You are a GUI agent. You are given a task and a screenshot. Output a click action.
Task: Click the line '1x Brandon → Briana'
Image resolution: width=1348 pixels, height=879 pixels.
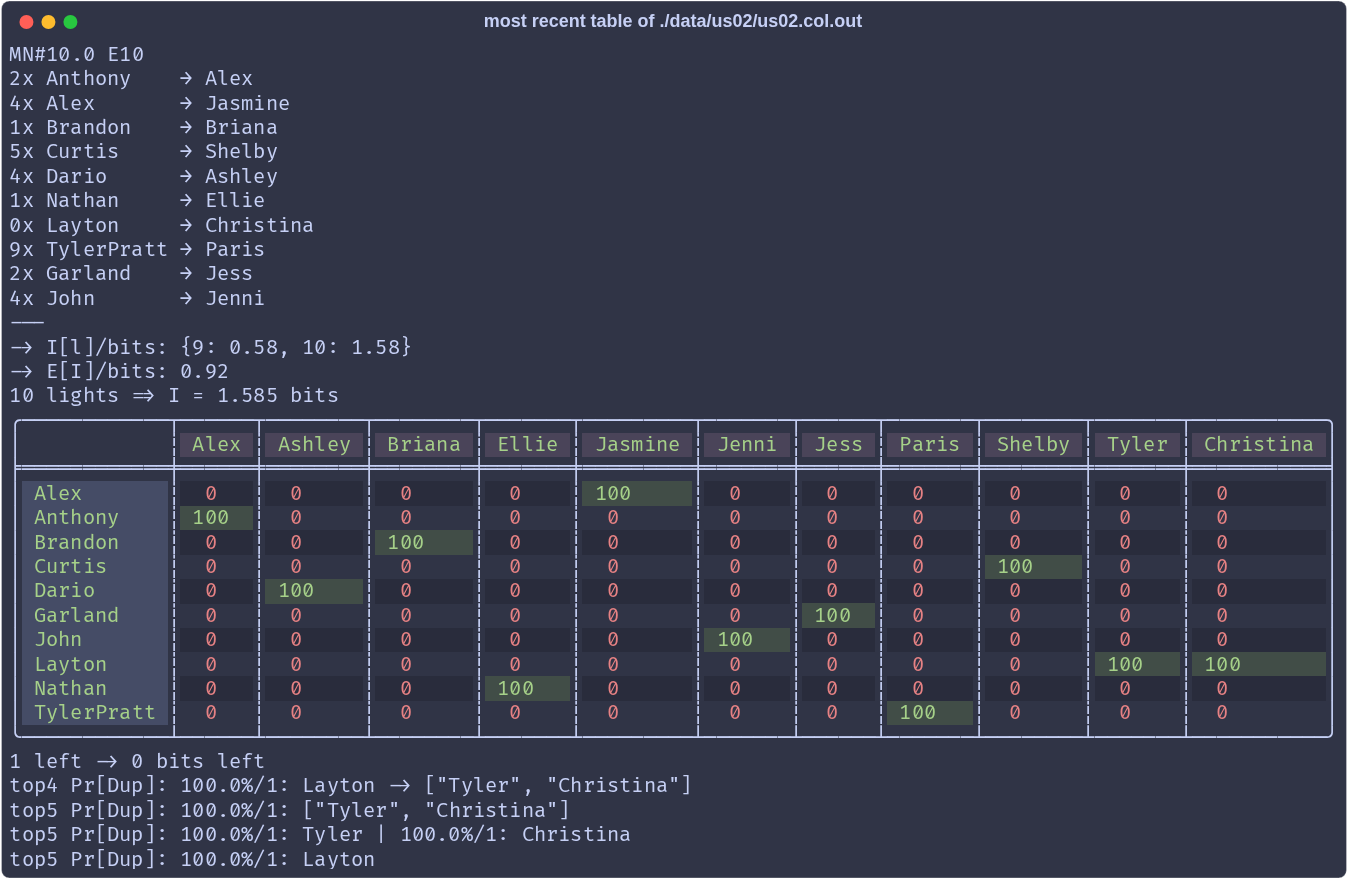point(144,127)
